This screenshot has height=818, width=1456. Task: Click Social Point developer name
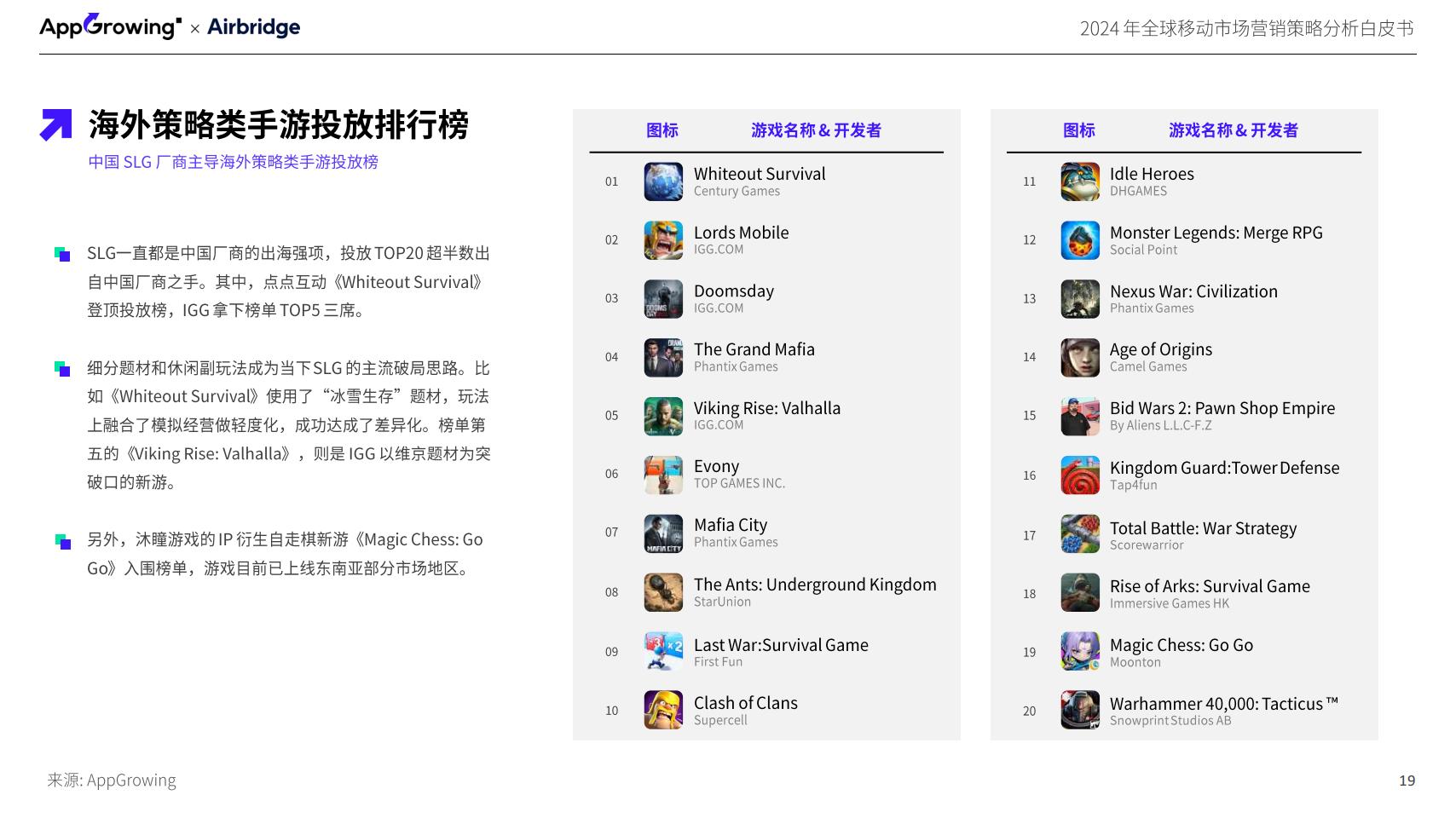tap(1143, 250)
